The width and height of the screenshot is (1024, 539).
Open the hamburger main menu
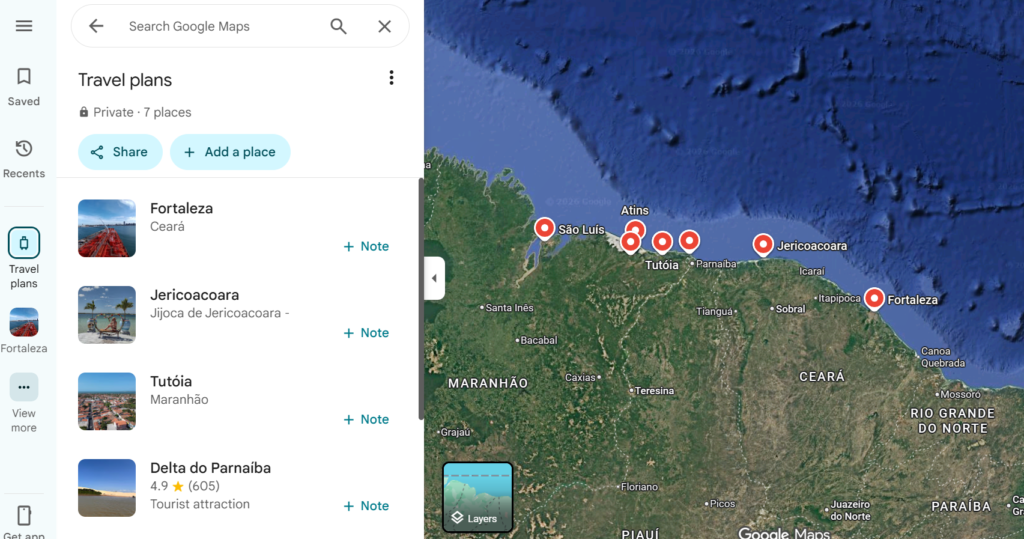coord(24,26)
